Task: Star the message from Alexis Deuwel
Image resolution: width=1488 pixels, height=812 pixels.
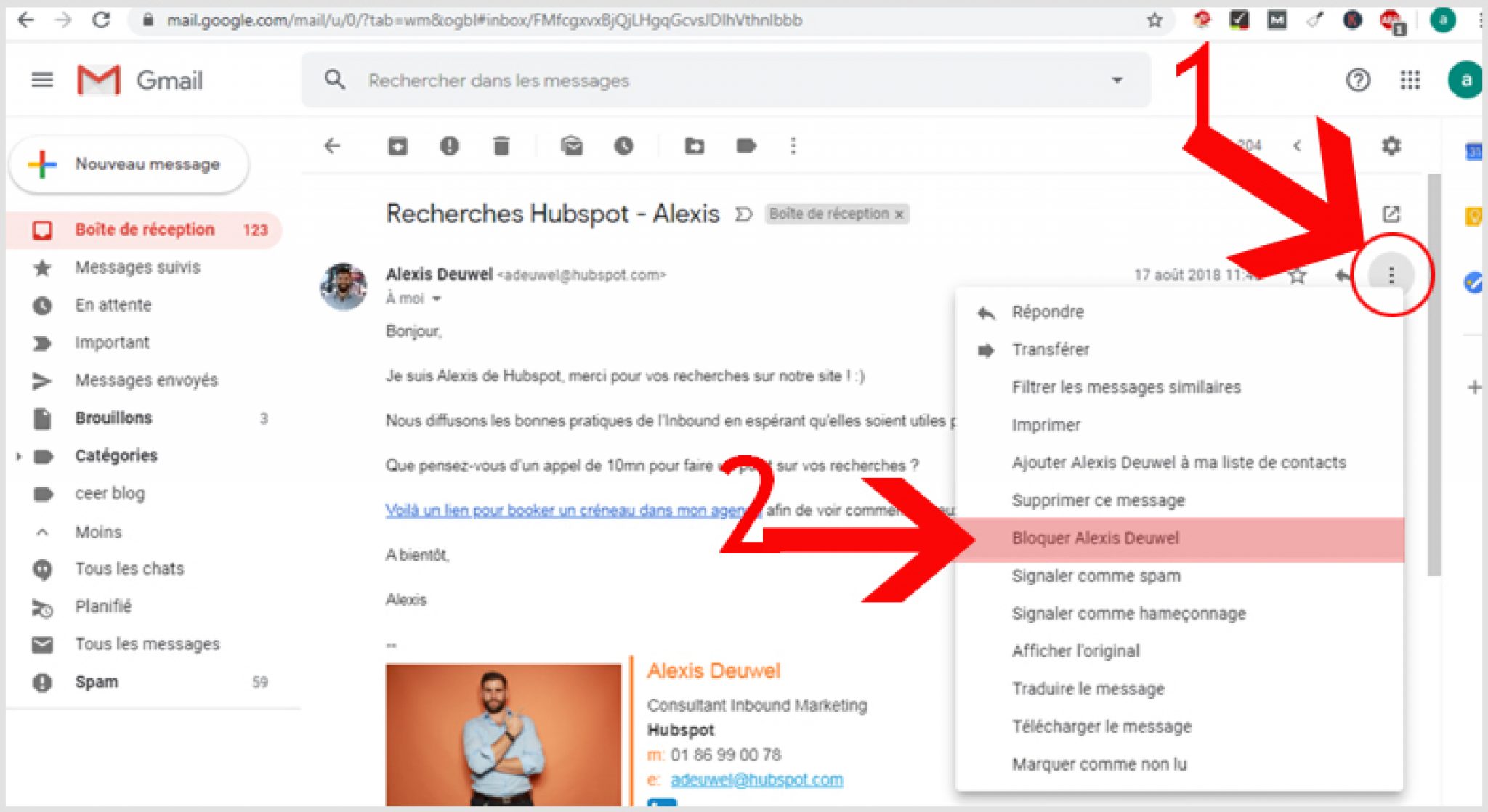Action: point(1298,275)
